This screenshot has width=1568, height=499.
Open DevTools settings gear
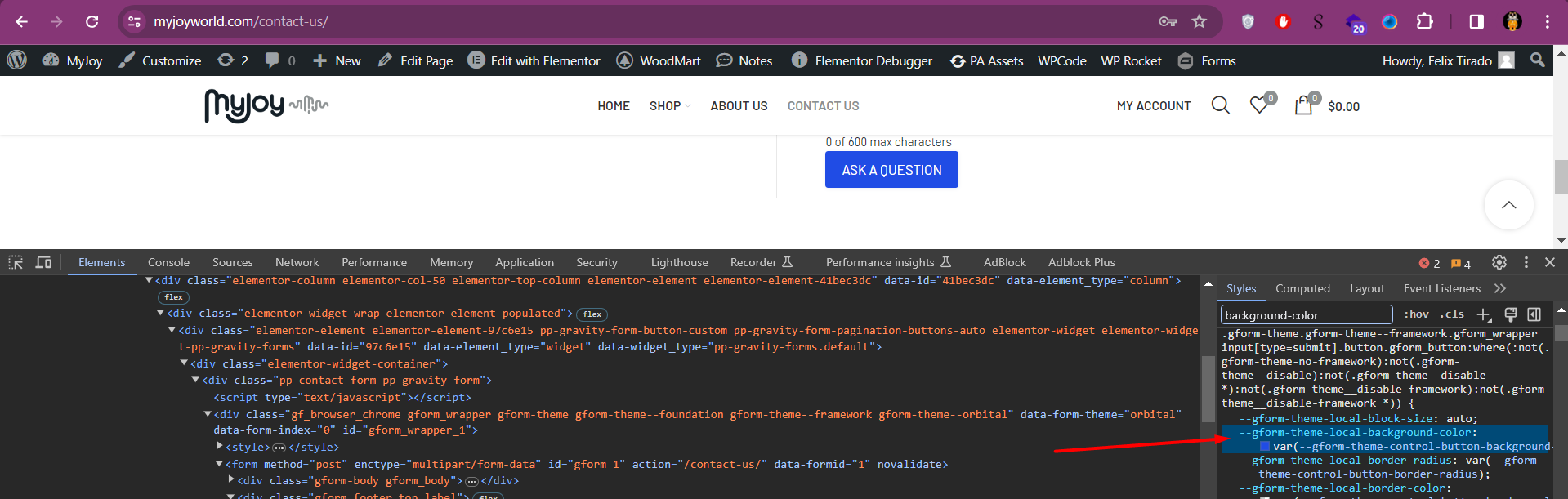pyautogui.click(x=1499, y=262)
